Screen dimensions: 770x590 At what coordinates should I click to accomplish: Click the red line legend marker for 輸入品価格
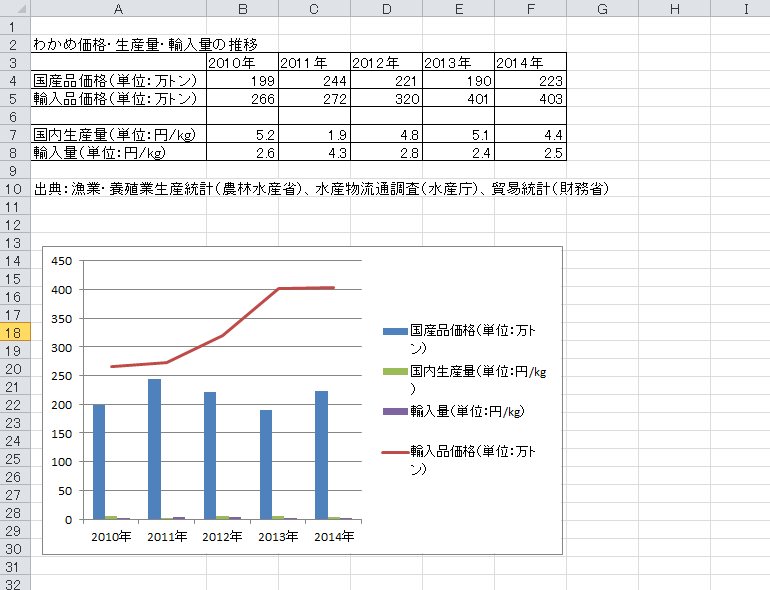[395, 452]
